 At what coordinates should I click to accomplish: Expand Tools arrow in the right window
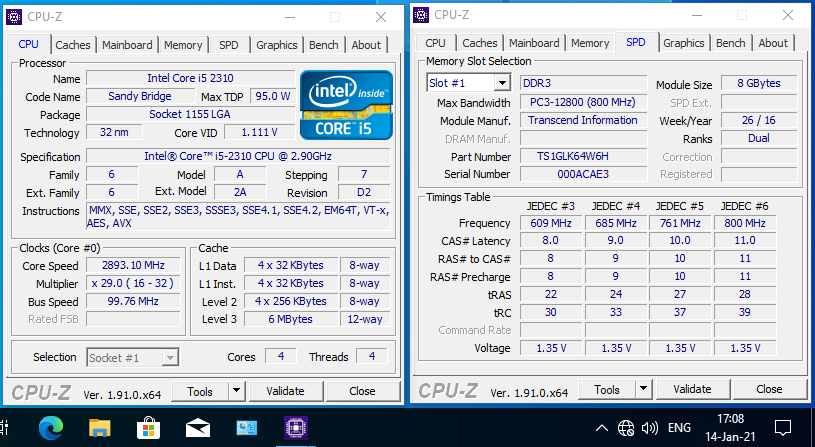pos(643,389)
